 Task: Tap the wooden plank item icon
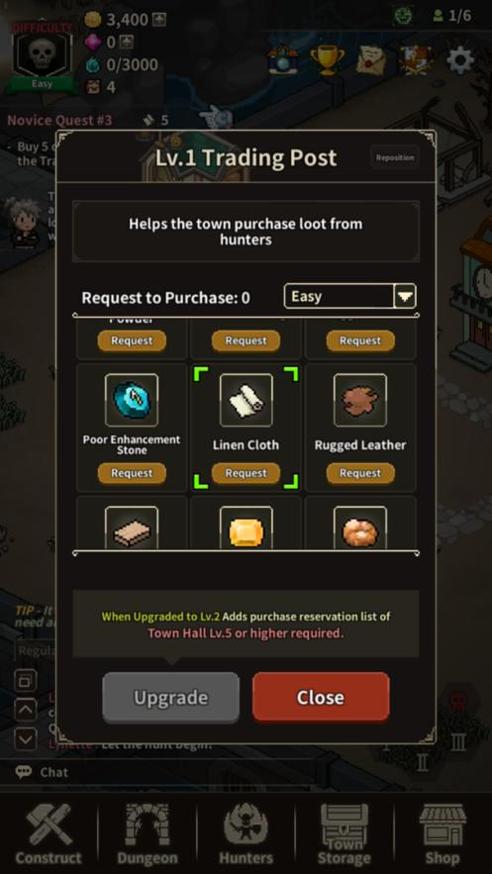tap(131, 527)
